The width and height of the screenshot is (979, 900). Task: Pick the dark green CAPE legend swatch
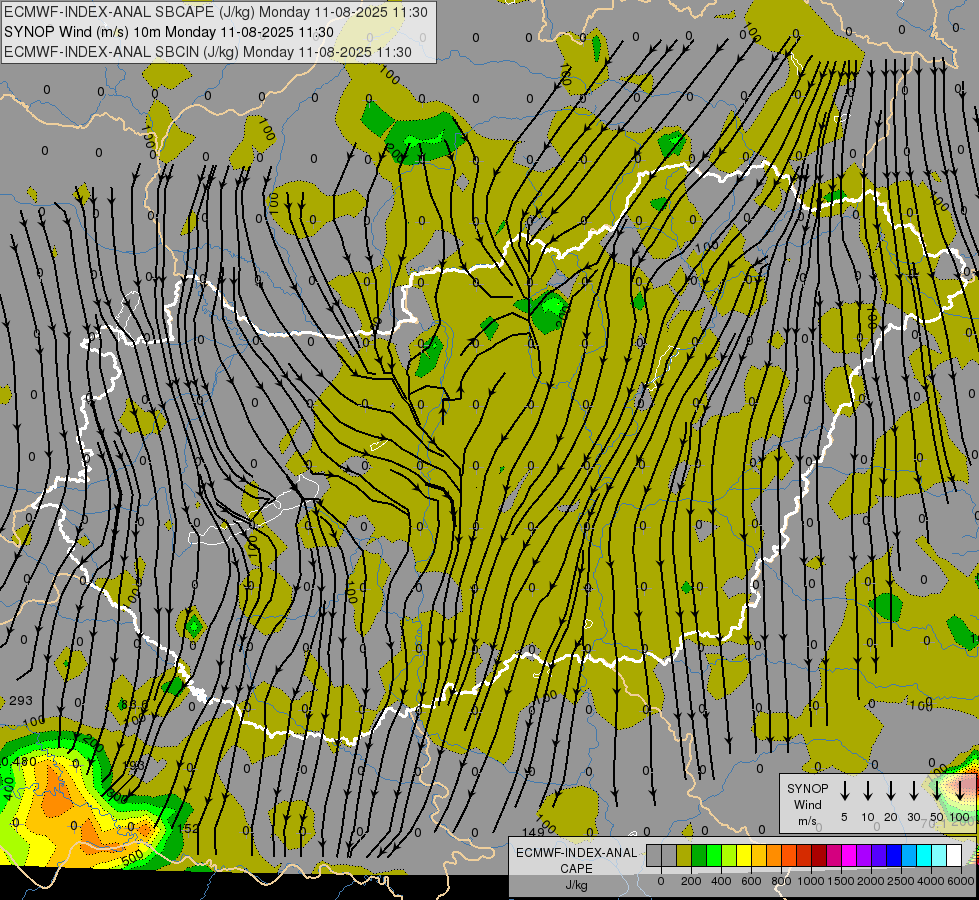tap(699, 855)
